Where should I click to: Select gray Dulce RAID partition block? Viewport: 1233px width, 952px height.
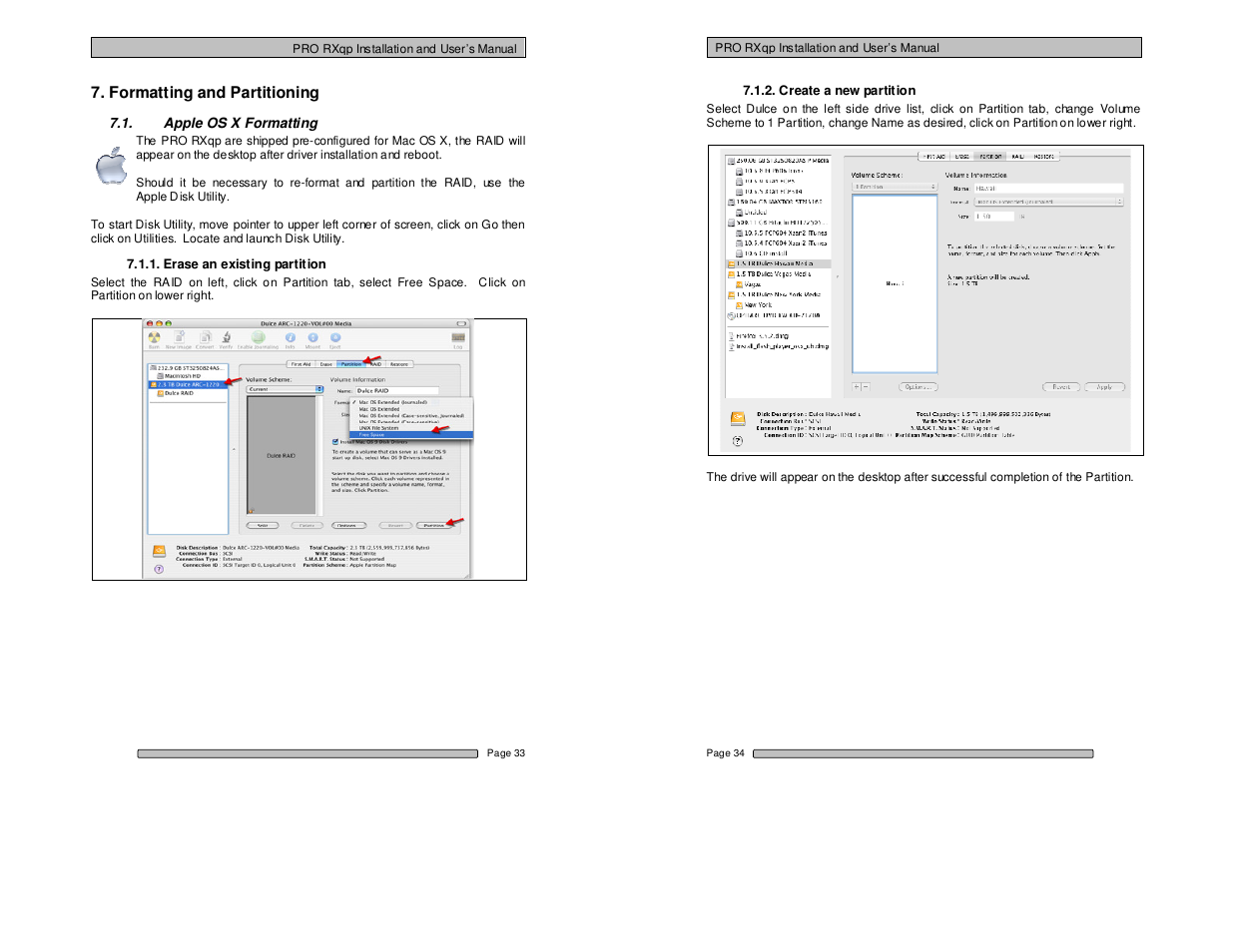pos(282,455)
